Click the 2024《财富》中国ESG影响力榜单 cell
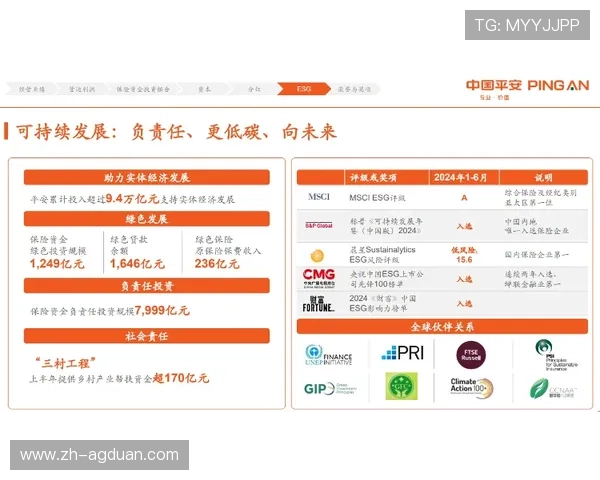The image size is (600, 480). pyautogui.click(x=382, y=303)
